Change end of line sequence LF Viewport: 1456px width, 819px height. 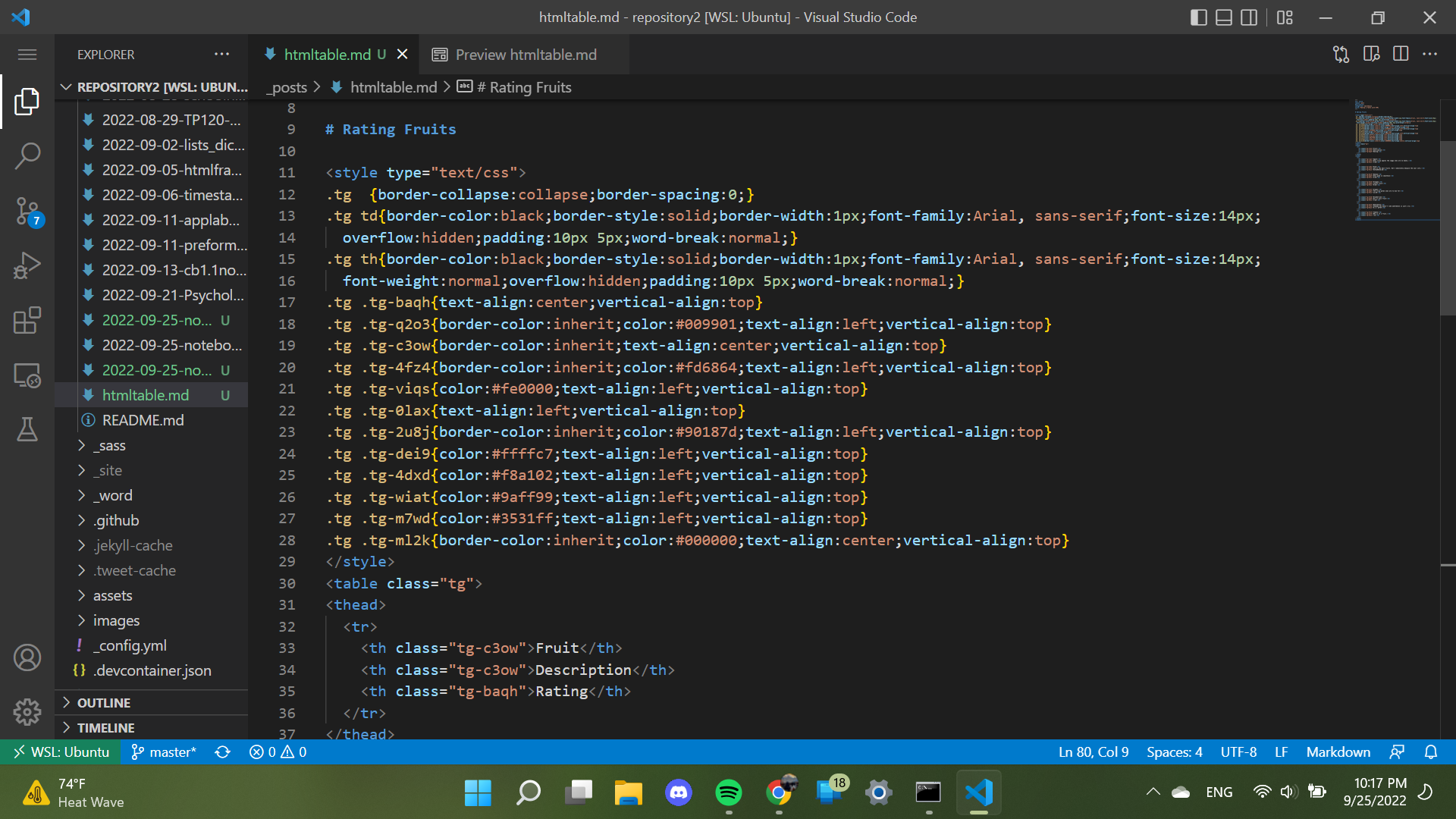click(x=1282, y=752)
